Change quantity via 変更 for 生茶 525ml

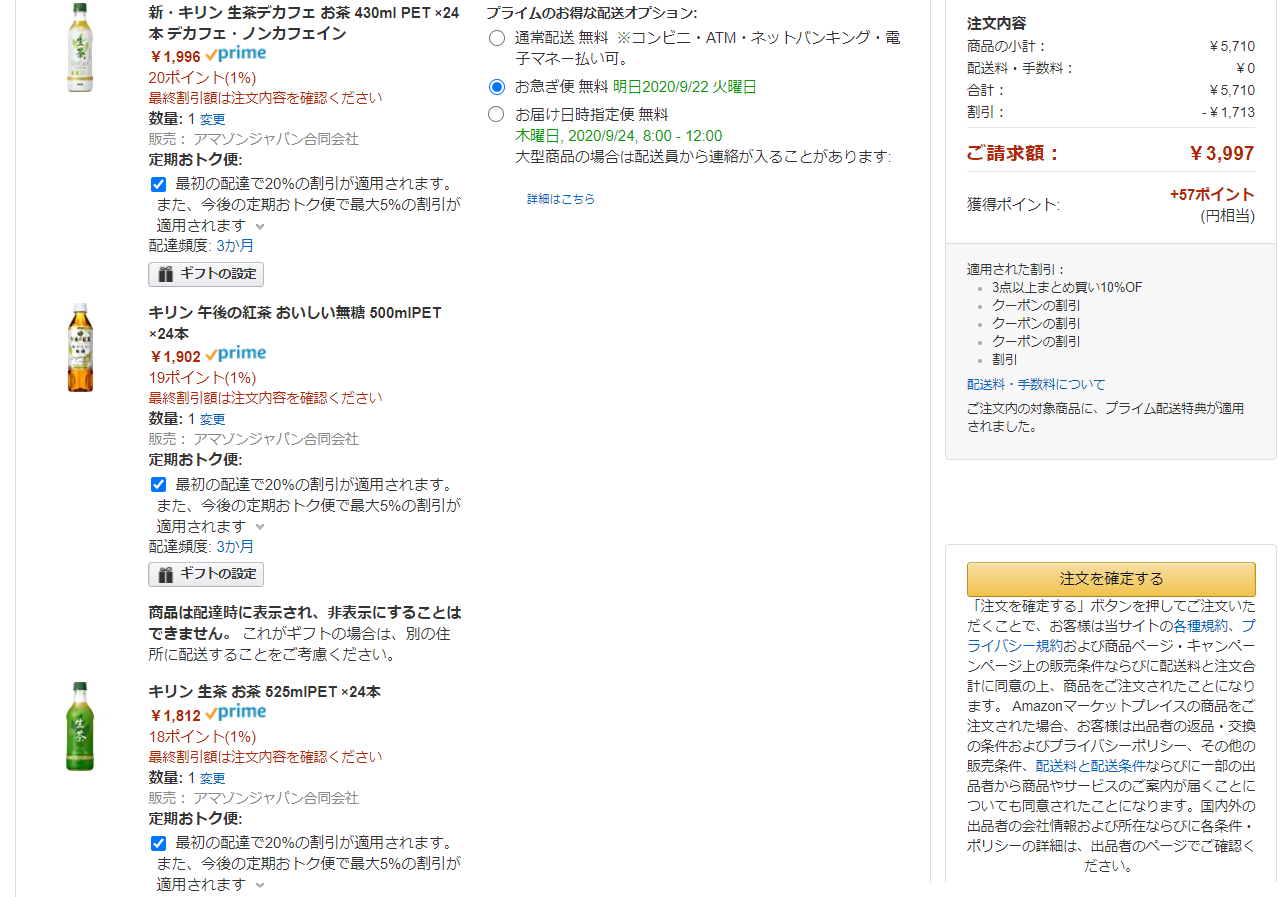pyautogui.click(x=212, y=778)
